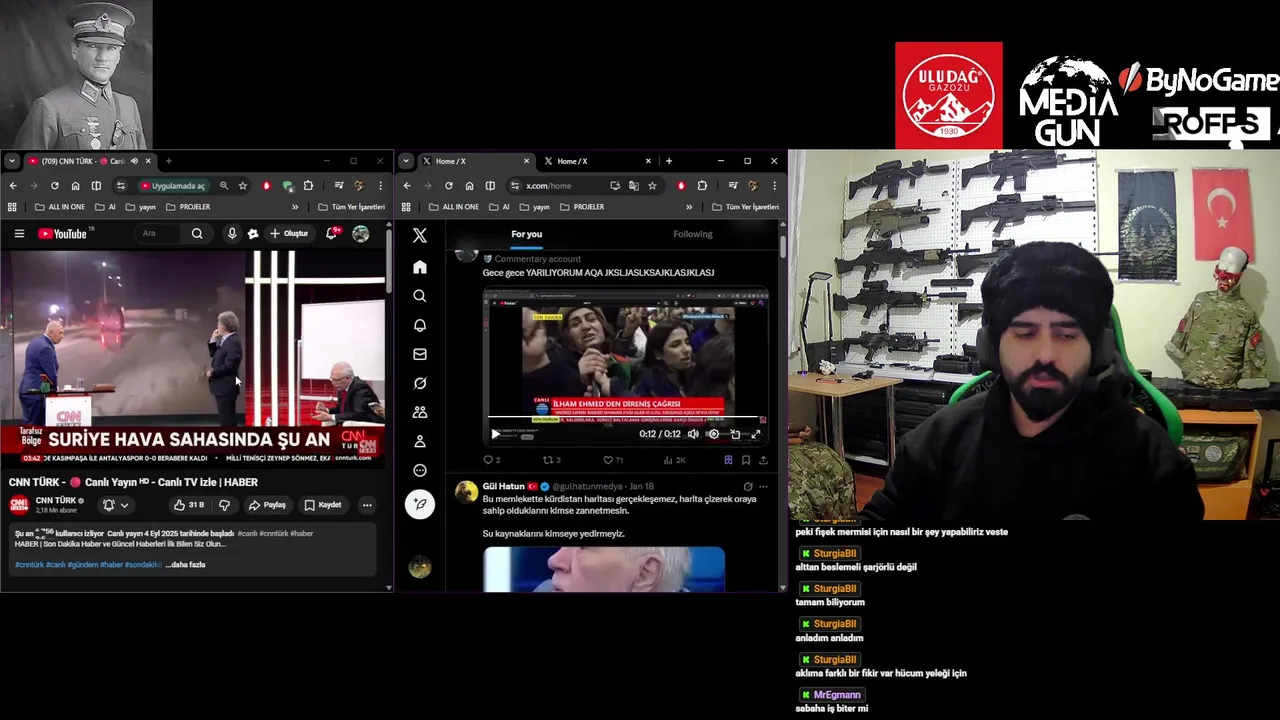Like the CNN TÜRK live video
Viewport: 1280px width, 720px height.
pyautogui.click(x=187, y=505)
